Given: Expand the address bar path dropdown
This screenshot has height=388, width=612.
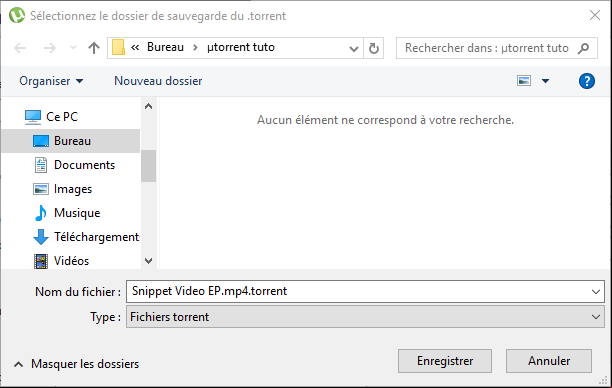Looking at the screenshot, I should pos(354,49).
